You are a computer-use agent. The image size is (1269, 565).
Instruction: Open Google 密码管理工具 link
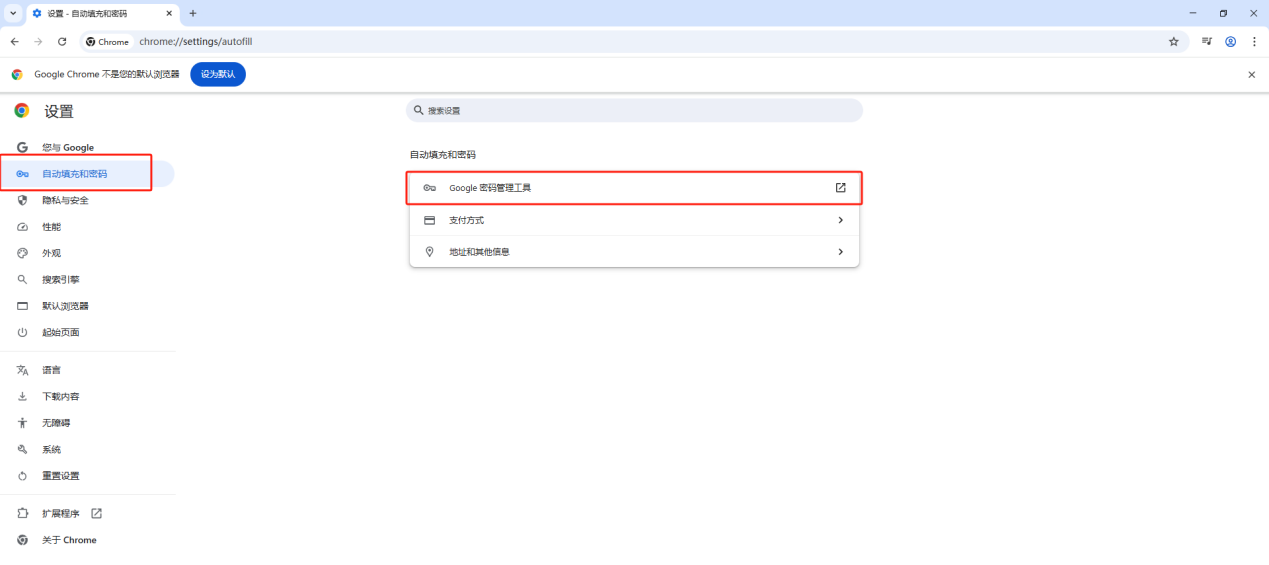coord(634,188)
